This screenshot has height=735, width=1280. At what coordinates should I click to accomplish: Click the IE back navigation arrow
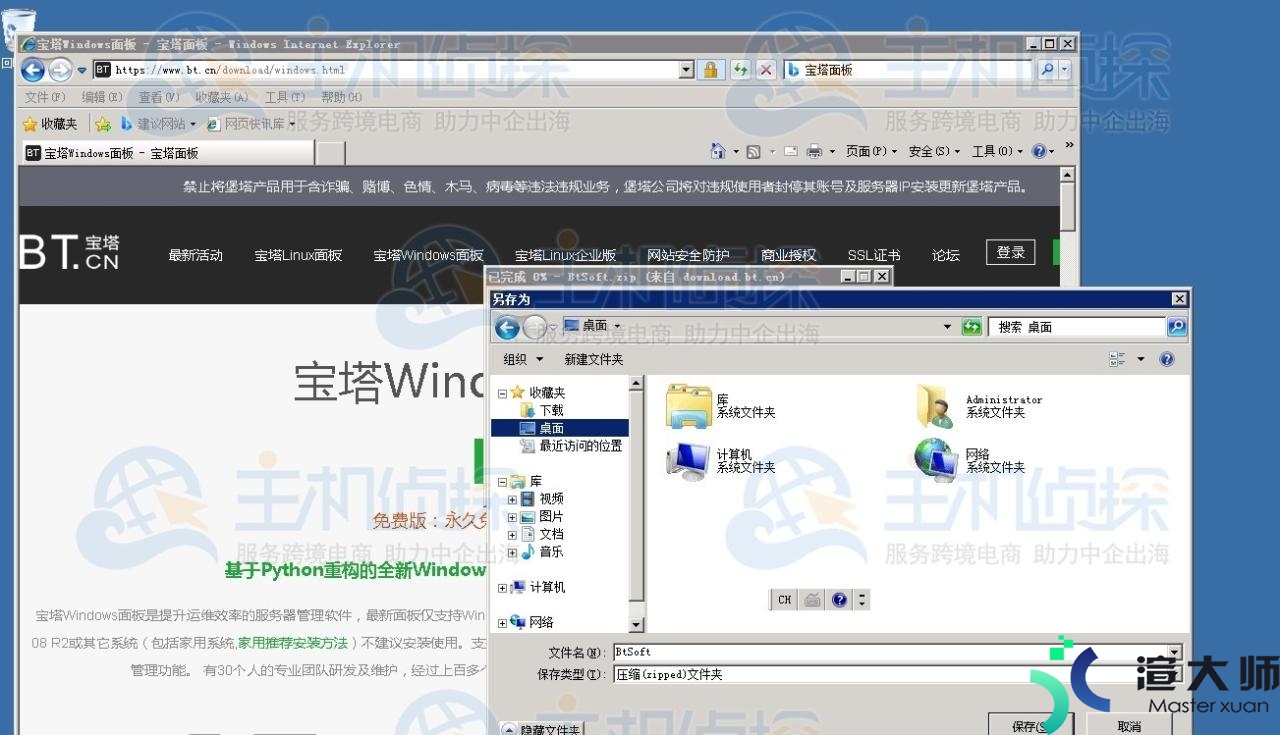[32, 70]
